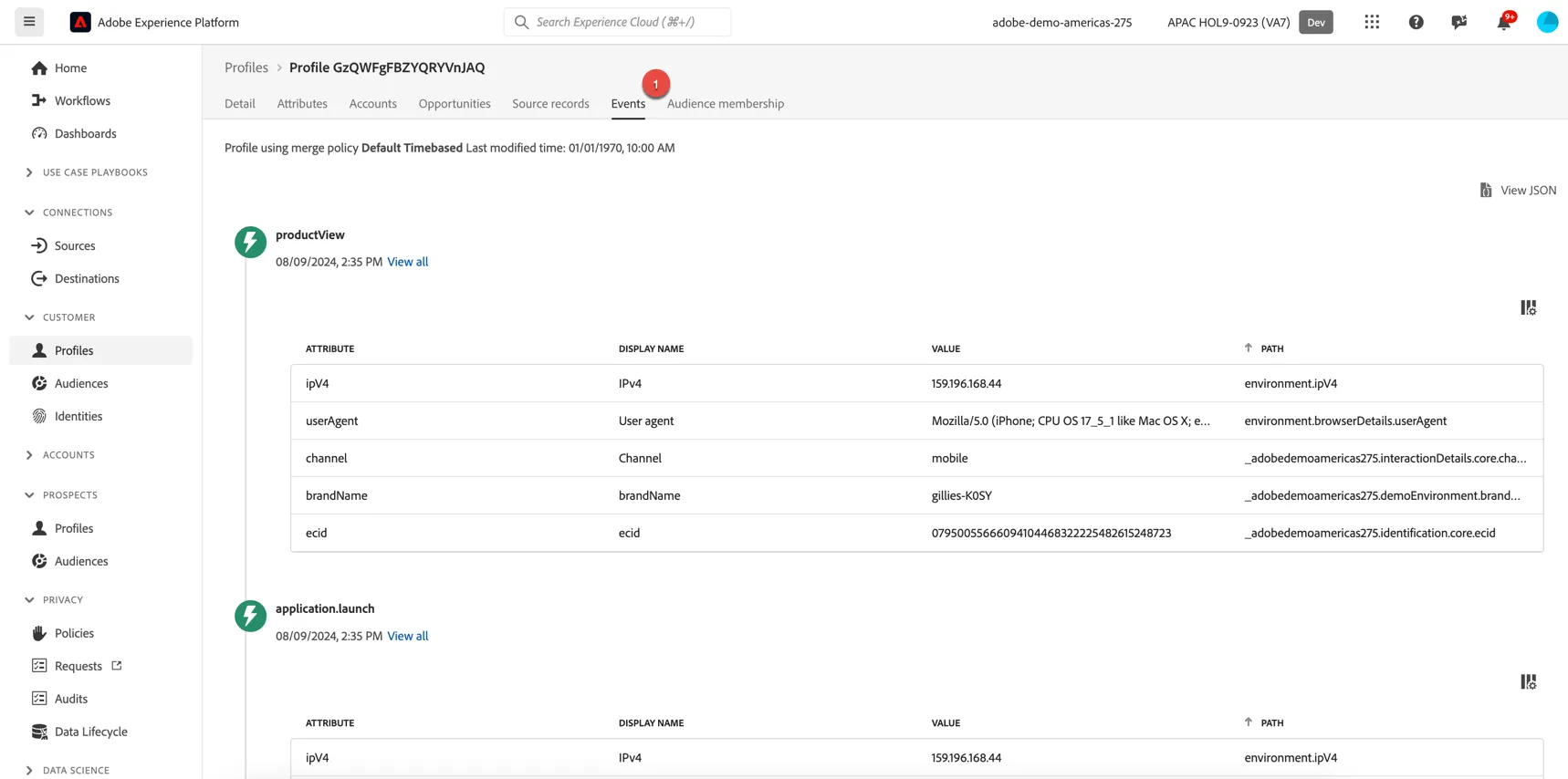Click the productView event lightning icon
This screenshot has width=1568, height=779.
[x=250, y=242]
